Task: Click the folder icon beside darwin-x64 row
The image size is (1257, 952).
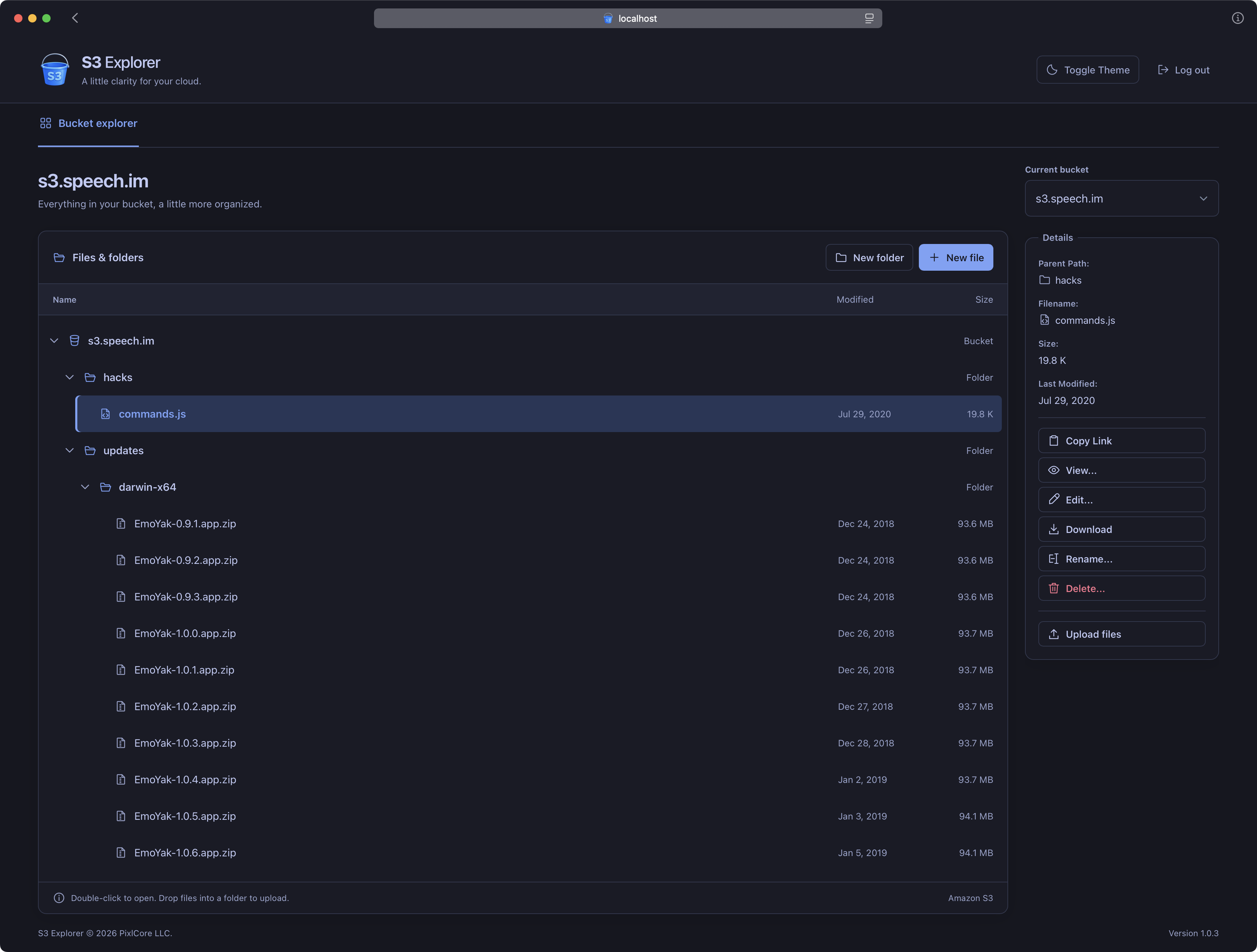Action: click(105, 487)
